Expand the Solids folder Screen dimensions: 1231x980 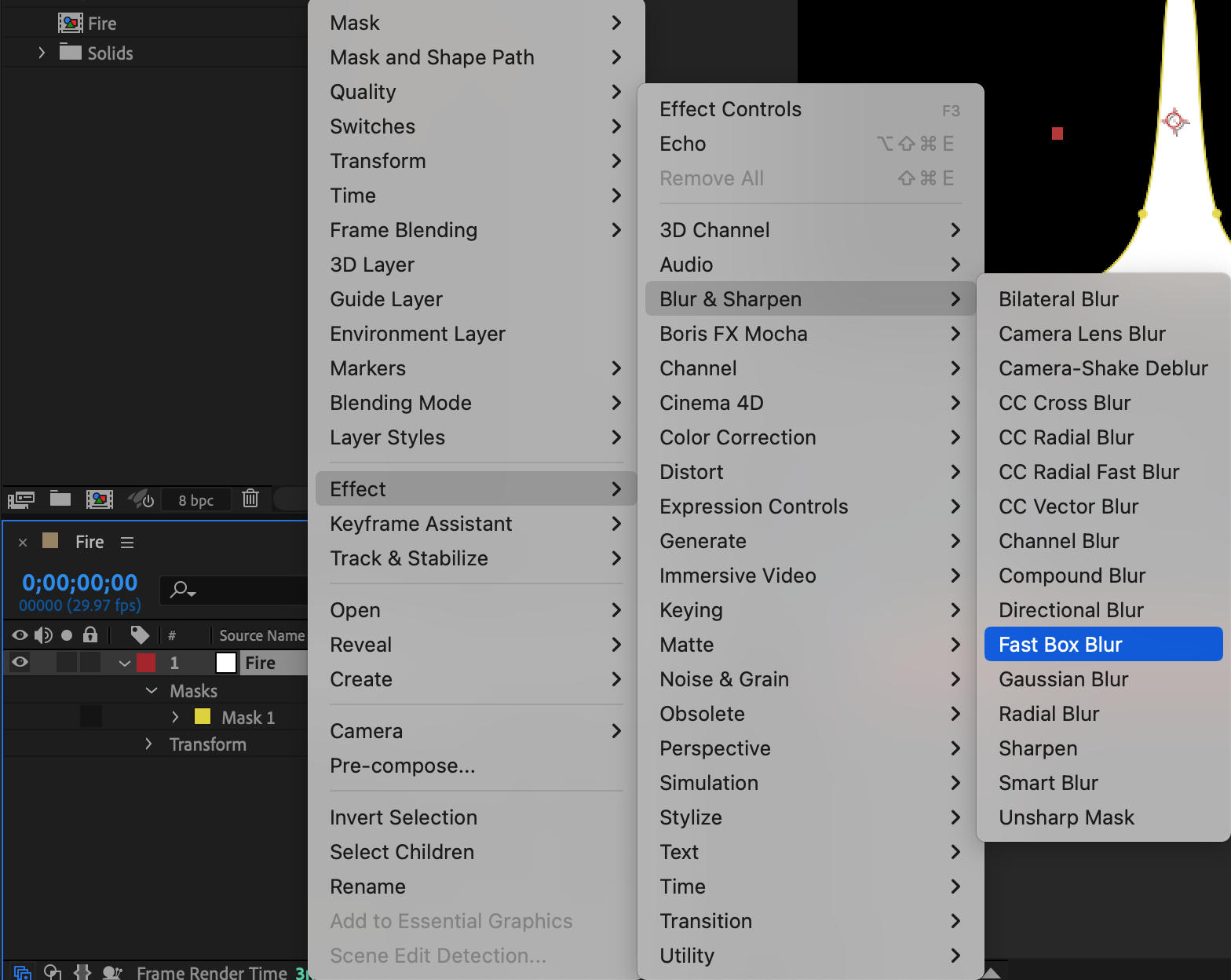(42, 53)
